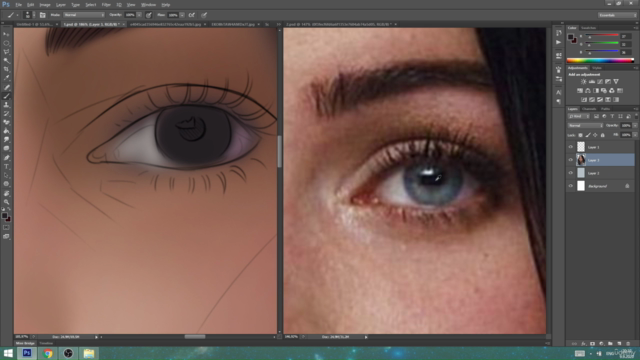This screenshot has height=360, width=640.
Task: Select the Clone Stamp tool
Action: (6, 105)
